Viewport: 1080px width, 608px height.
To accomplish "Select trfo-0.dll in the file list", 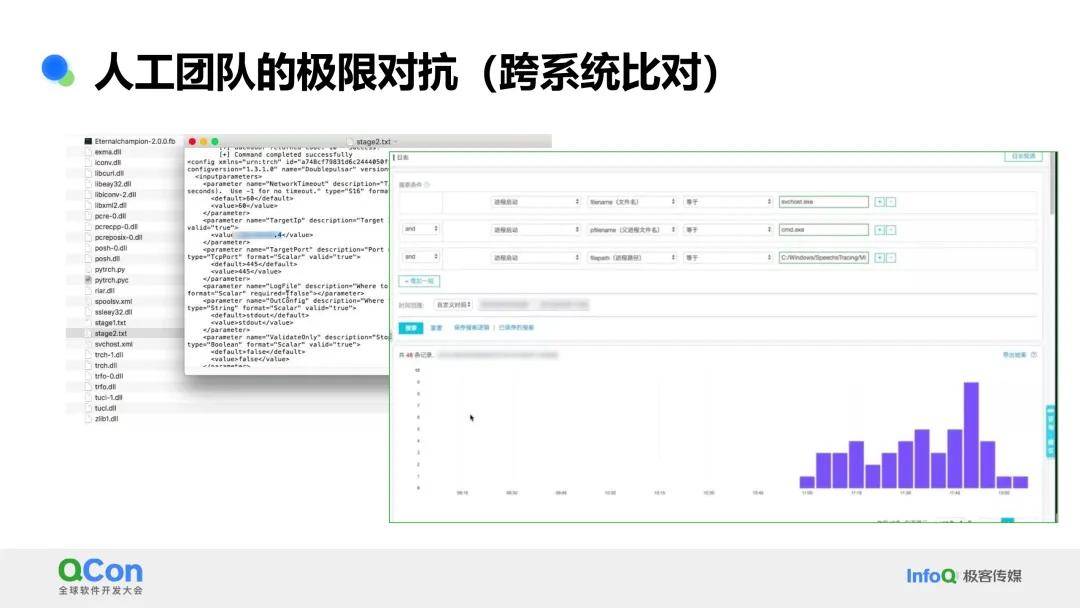I will pyautogui.click(x=109, y=376).
